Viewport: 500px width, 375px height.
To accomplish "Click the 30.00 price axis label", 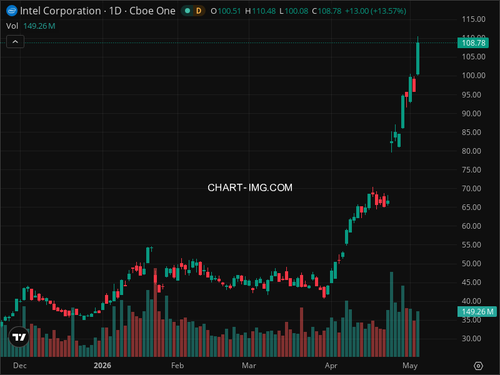I will tap(471, 339).
